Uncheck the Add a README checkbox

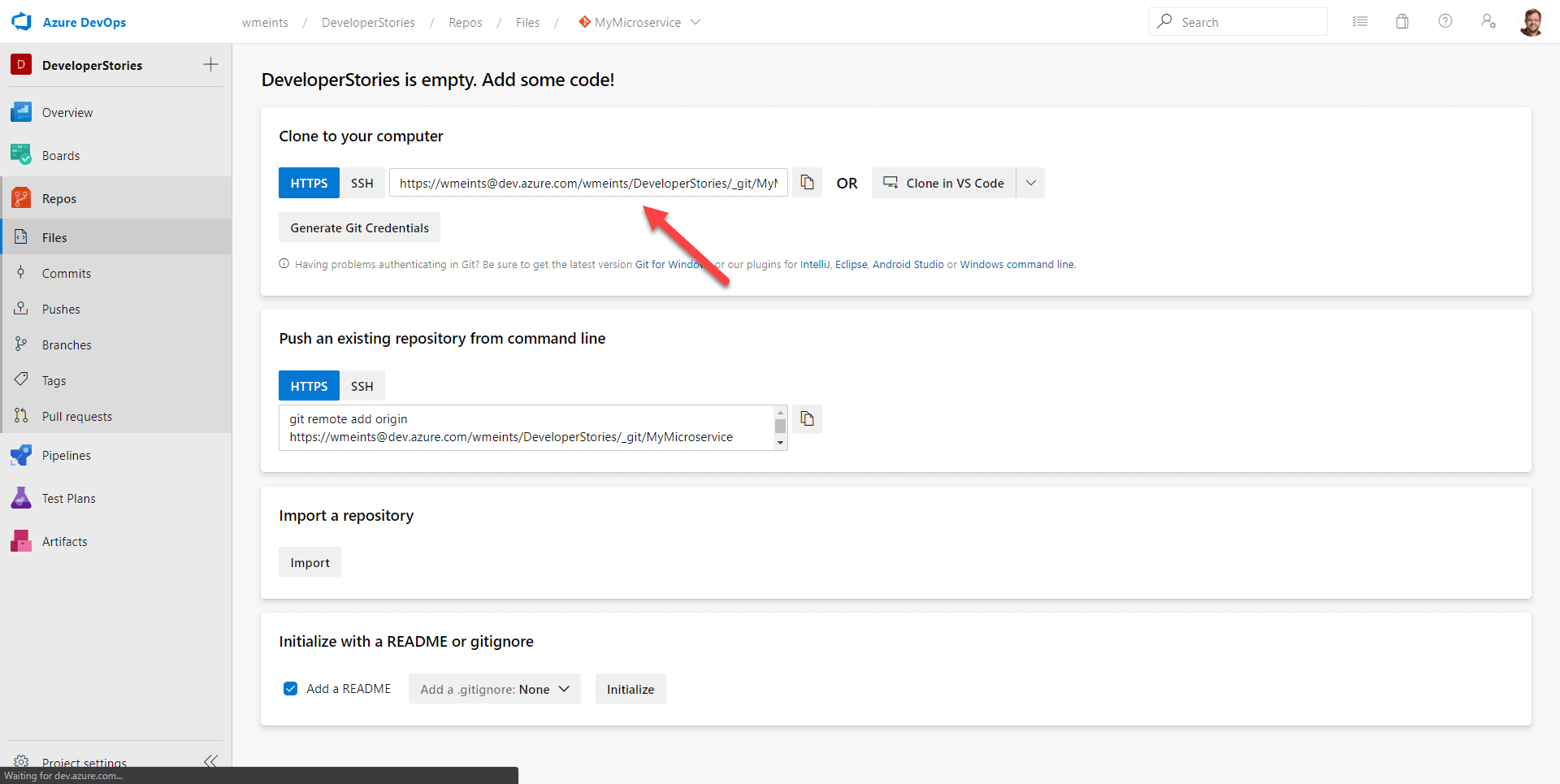point(290,689)
